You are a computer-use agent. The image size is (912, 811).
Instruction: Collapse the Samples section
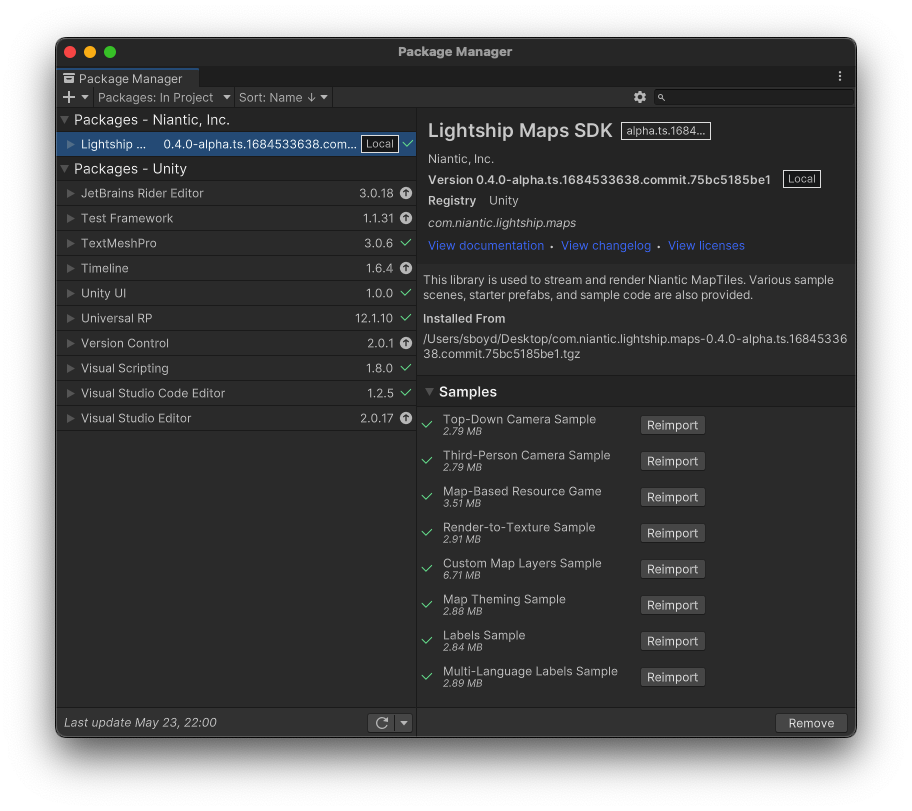[x=429, y=392]
